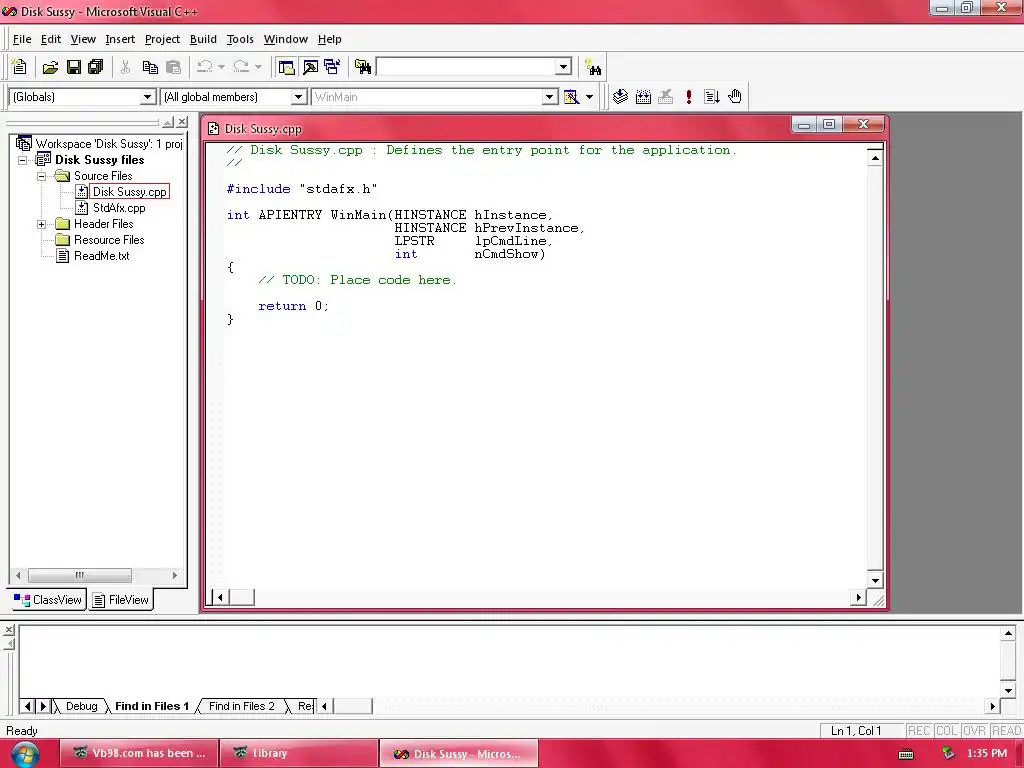Switch to the ClassView tab
Image resolution: width=1024 pixels, height=768 pixels.
[48, 600]
